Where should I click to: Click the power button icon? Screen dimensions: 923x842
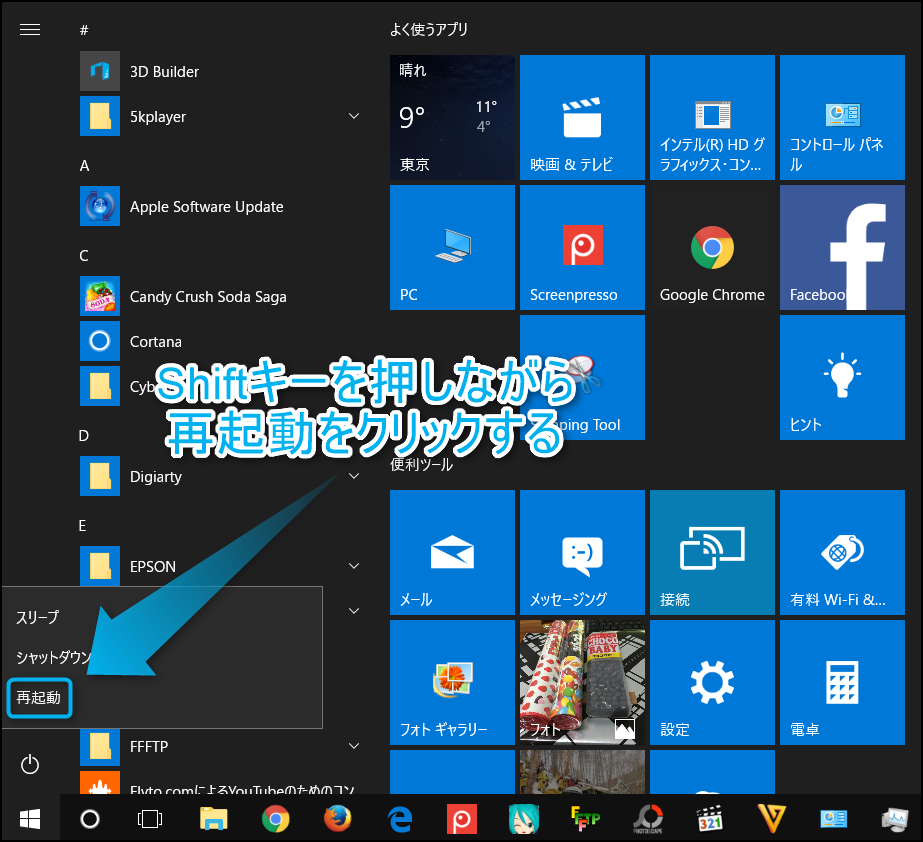[30, 765]
